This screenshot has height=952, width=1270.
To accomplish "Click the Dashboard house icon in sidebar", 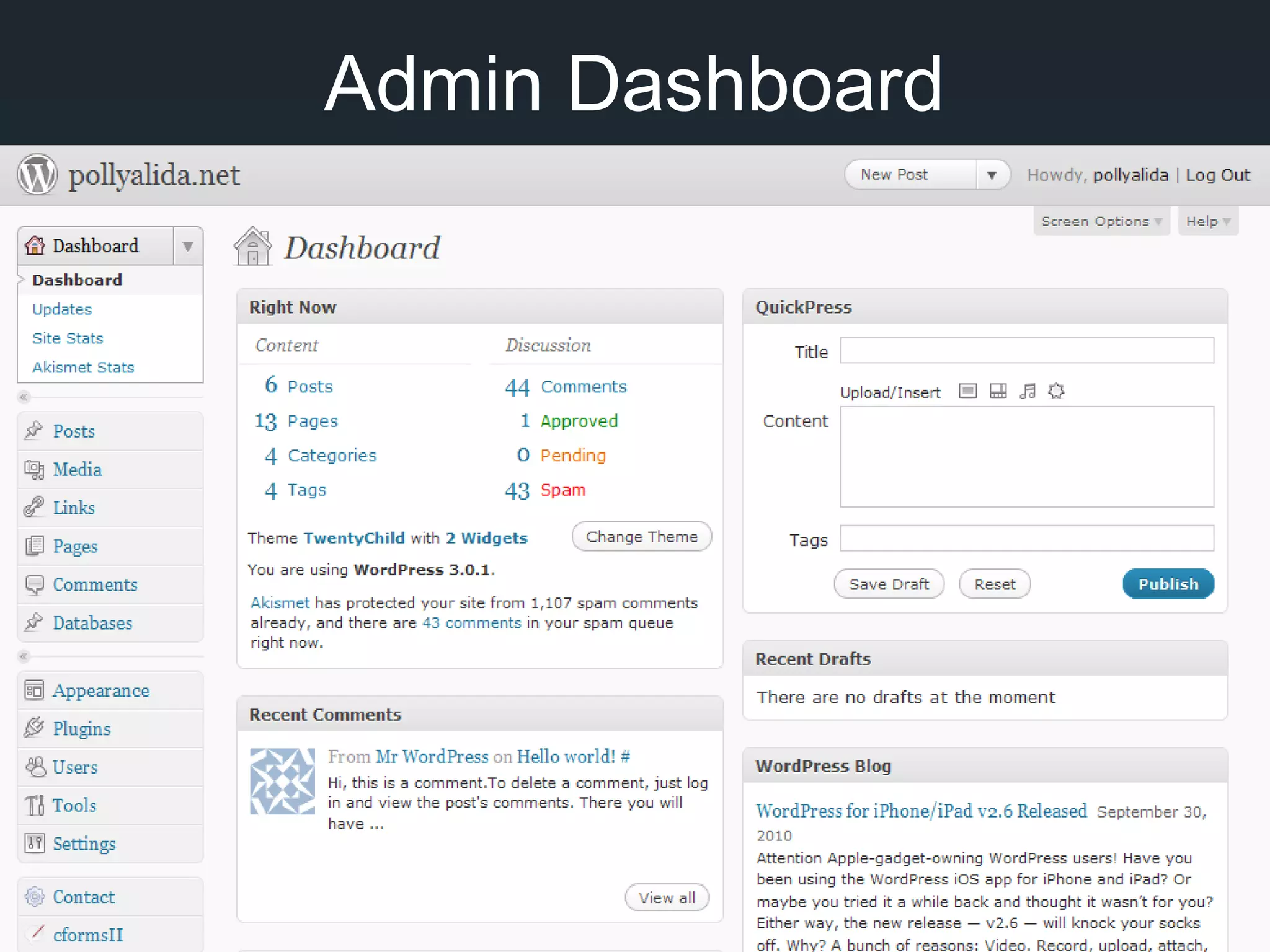I will click(35, 245).
